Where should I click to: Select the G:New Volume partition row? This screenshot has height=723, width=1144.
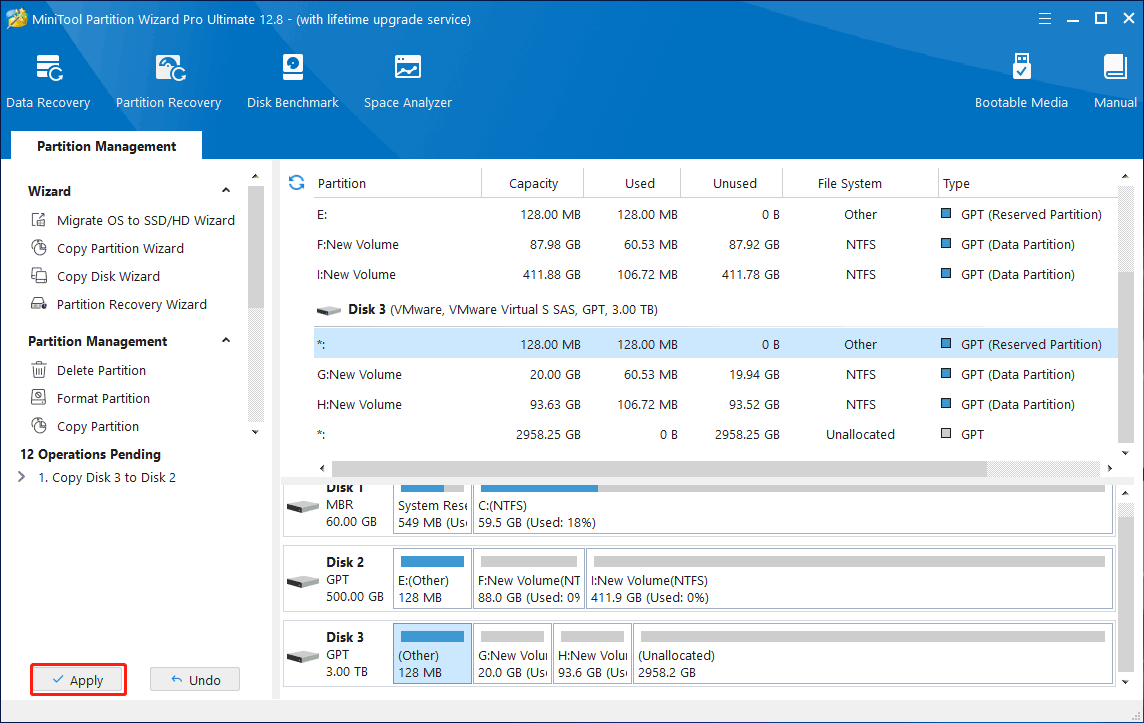pos(715,374)
